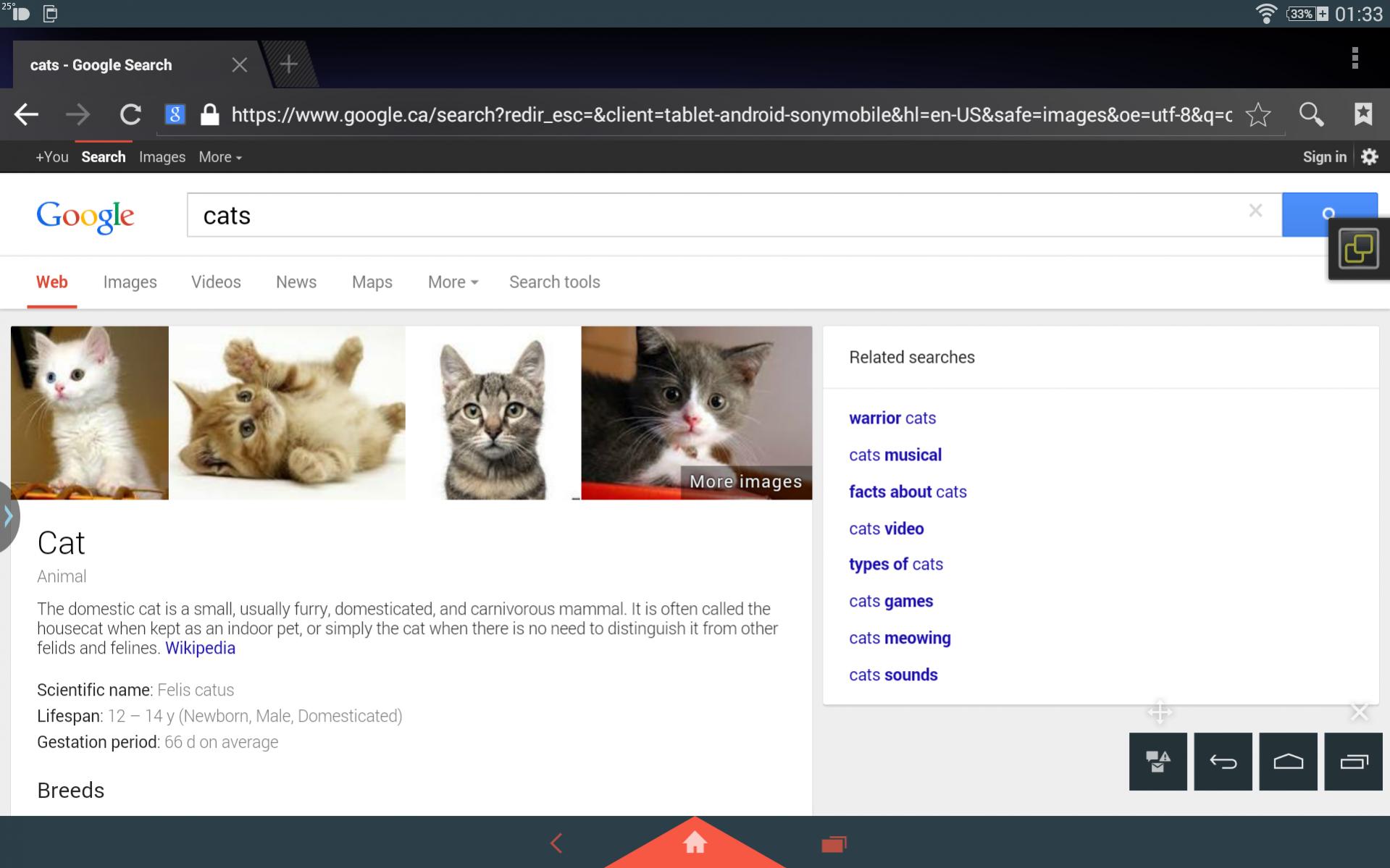Image resolution: width=1390 pixels, height=868 pixels.
Task: Switch to the News results tab
Action: pos(296,282)
